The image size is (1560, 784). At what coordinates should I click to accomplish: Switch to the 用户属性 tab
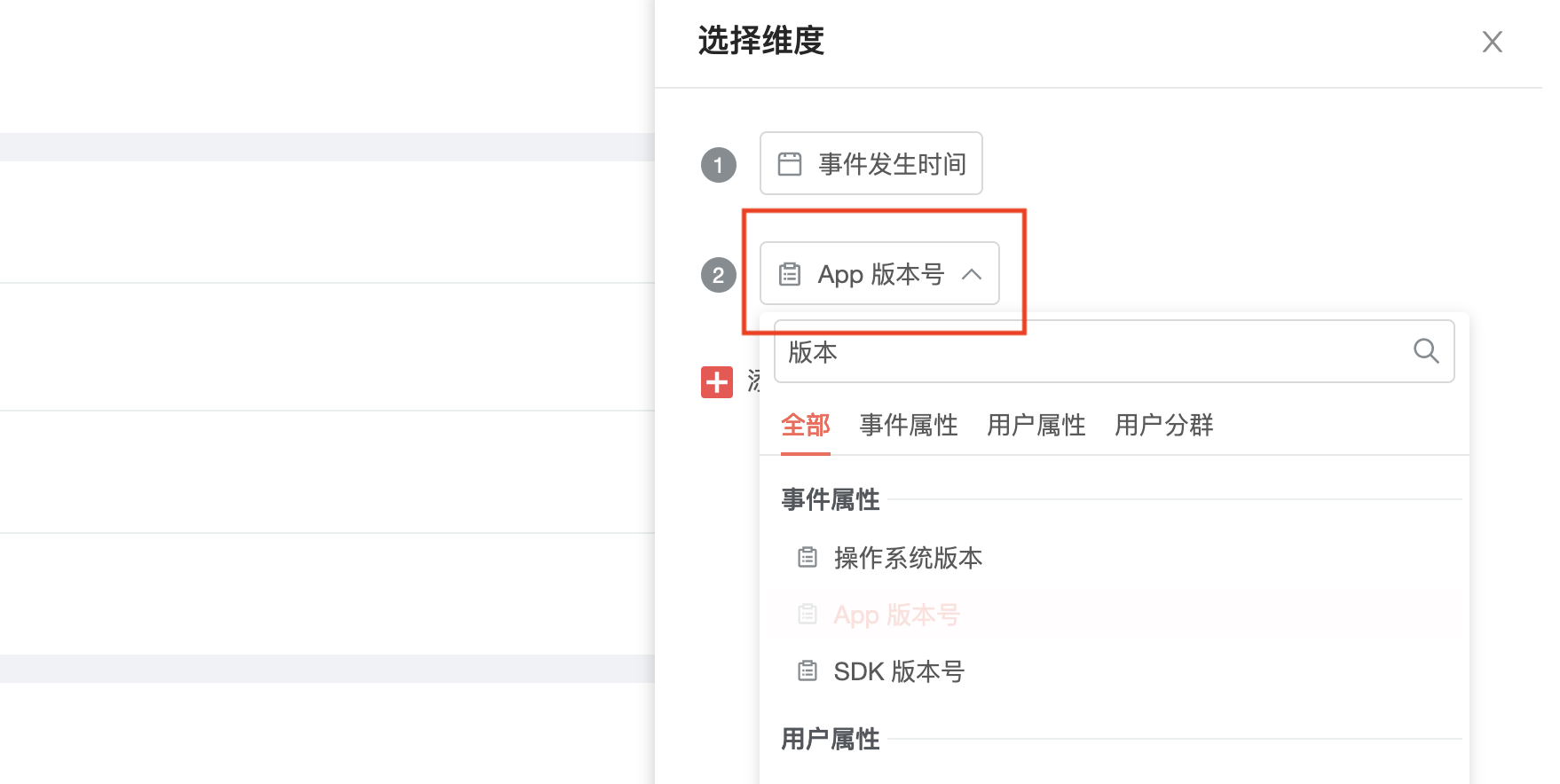tap(1036, 426)
